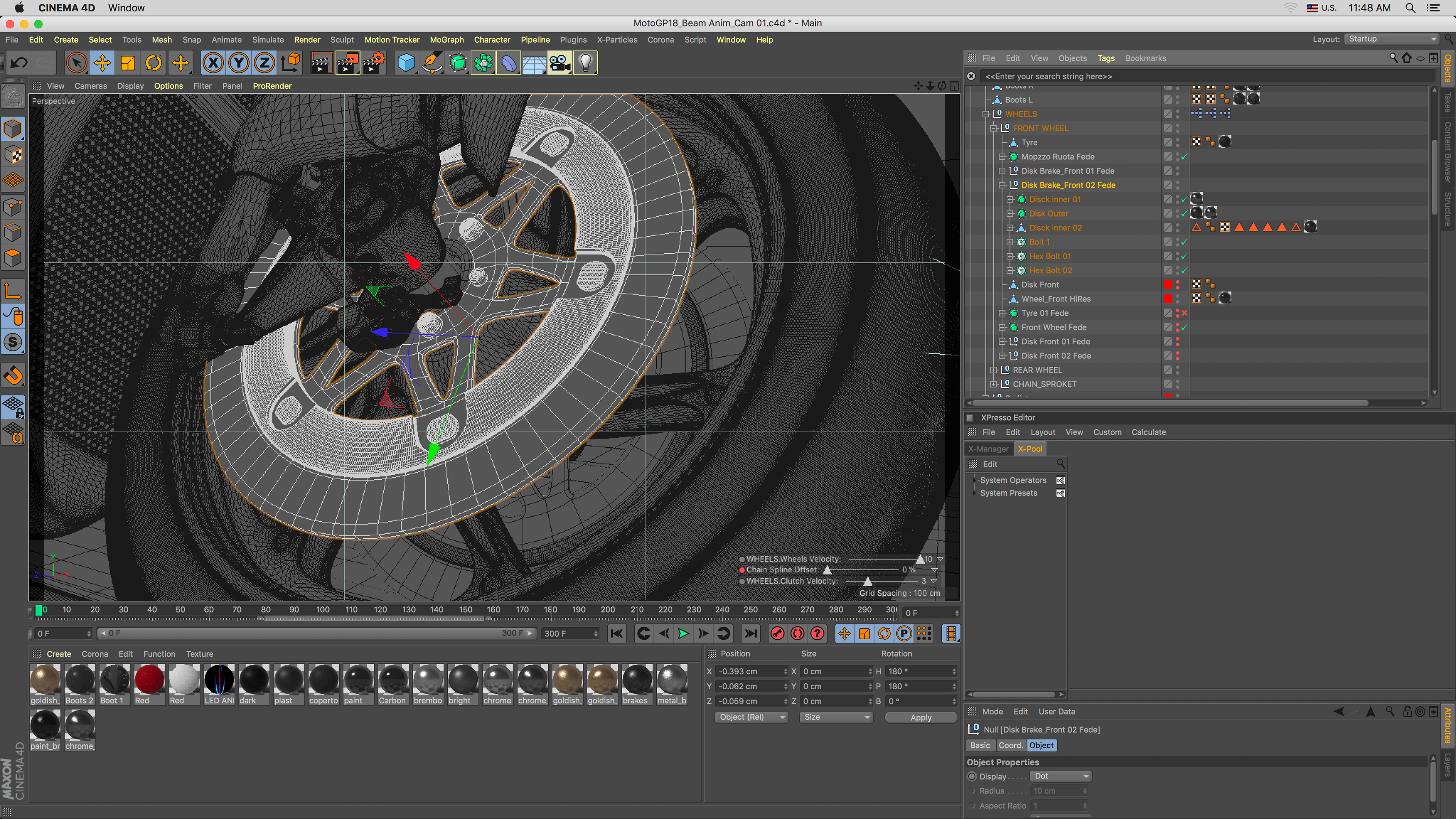This screenshot has width=1456, height=819.
Task: Toggle Enable Snap magnet icon
Action: [13, 375]
